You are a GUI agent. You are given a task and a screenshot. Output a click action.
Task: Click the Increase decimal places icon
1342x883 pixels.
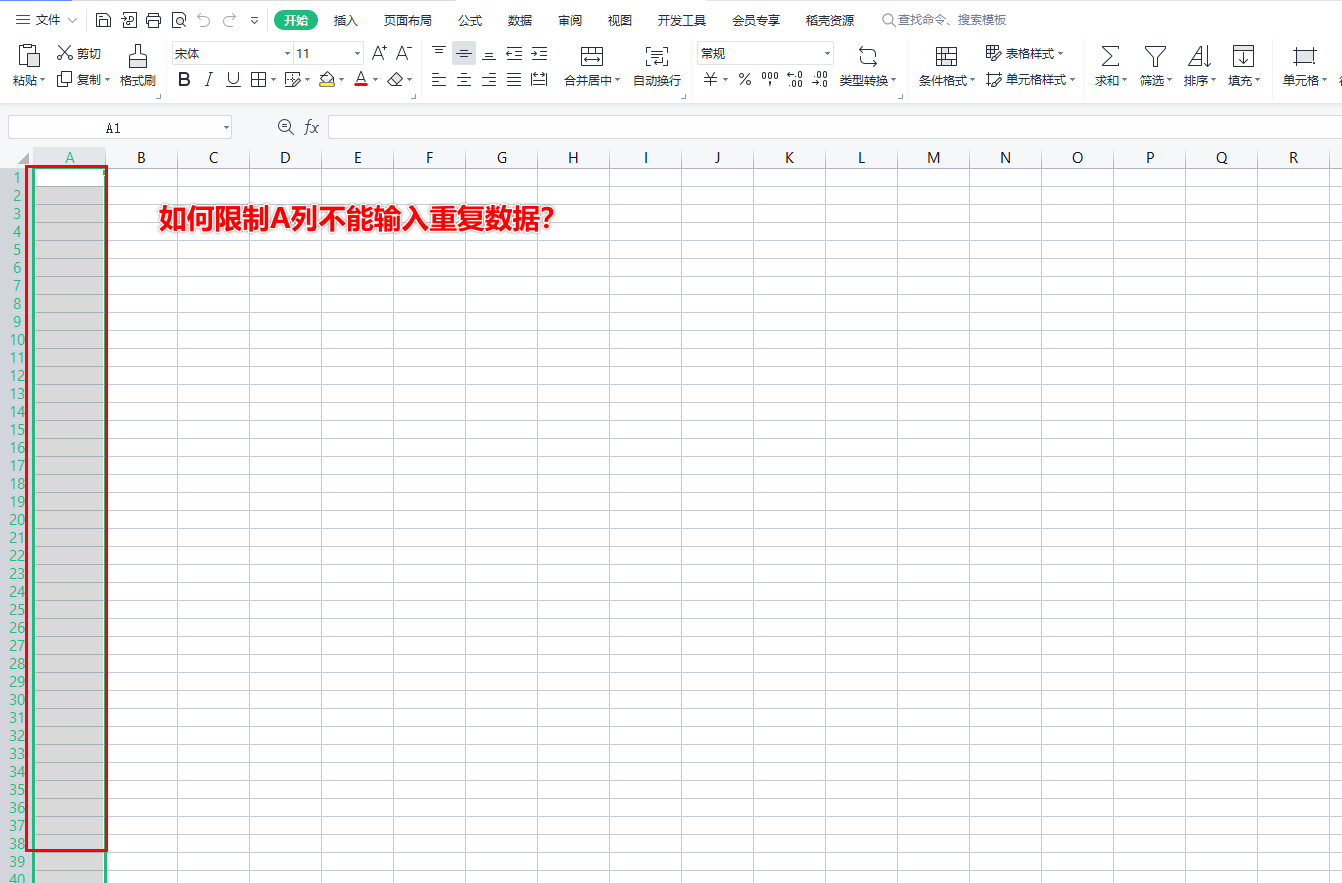click(795, 80)
